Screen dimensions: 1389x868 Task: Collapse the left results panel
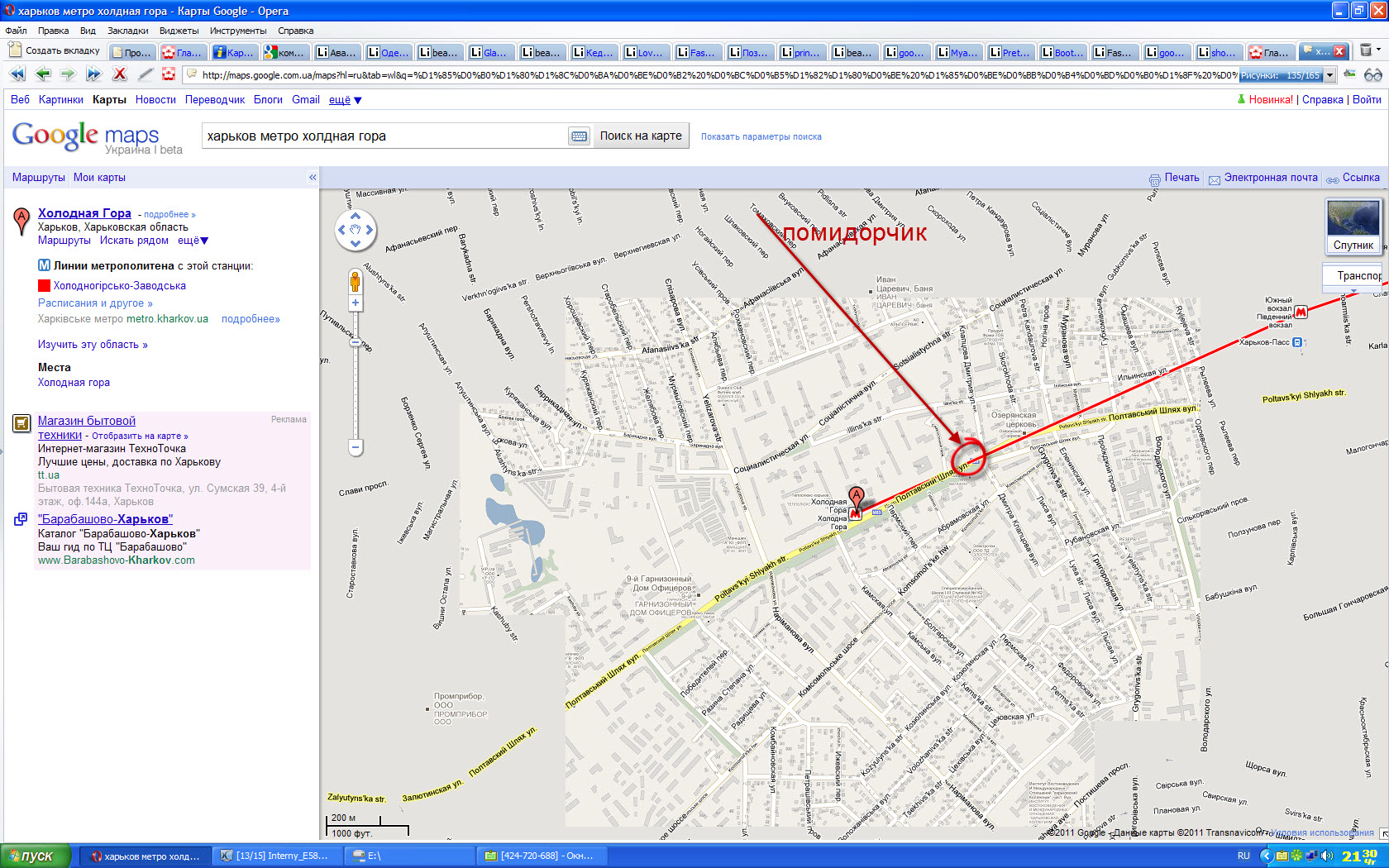(313, 178)
